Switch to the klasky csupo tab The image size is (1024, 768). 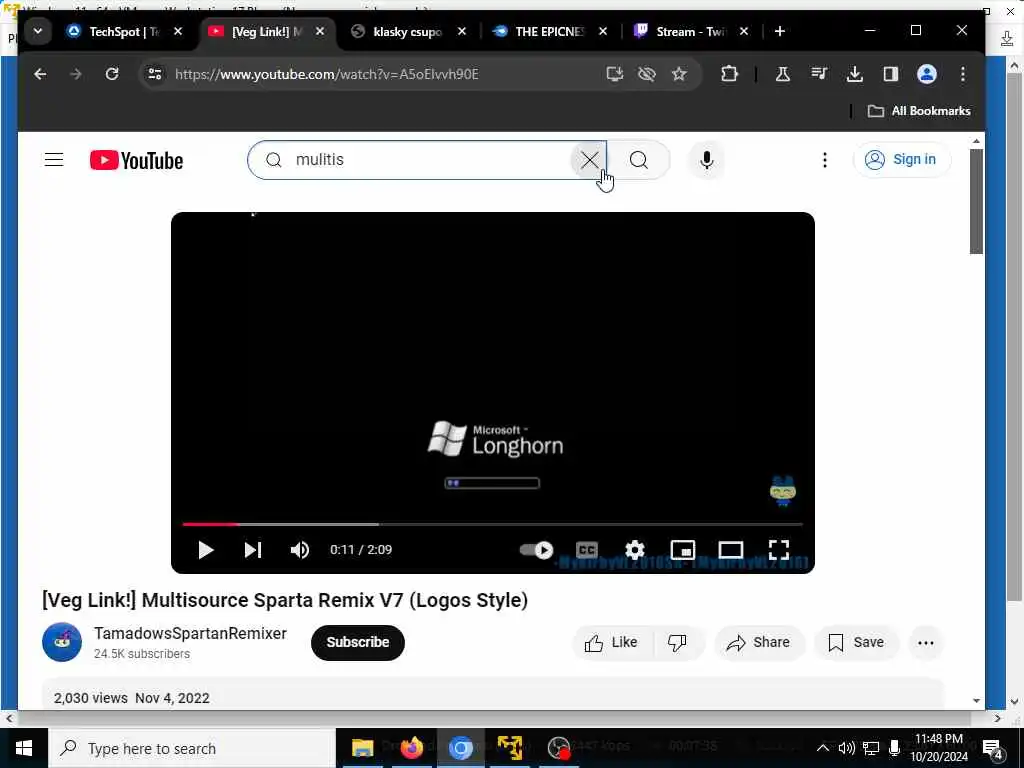click(x=407, y=31)
